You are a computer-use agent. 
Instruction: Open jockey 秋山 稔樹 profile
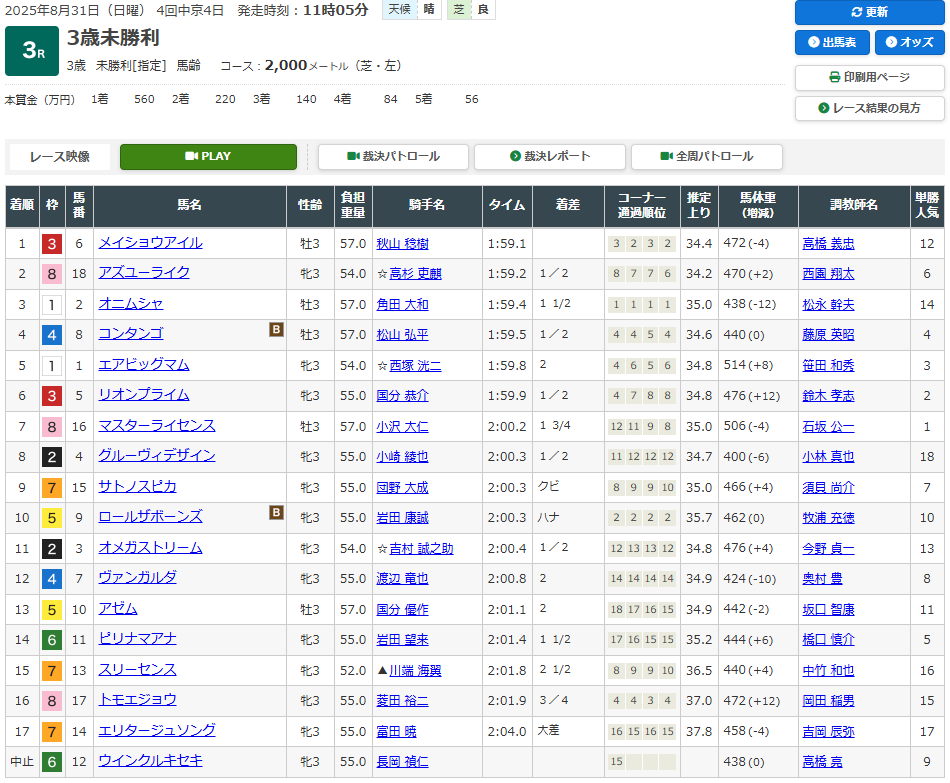402,244
